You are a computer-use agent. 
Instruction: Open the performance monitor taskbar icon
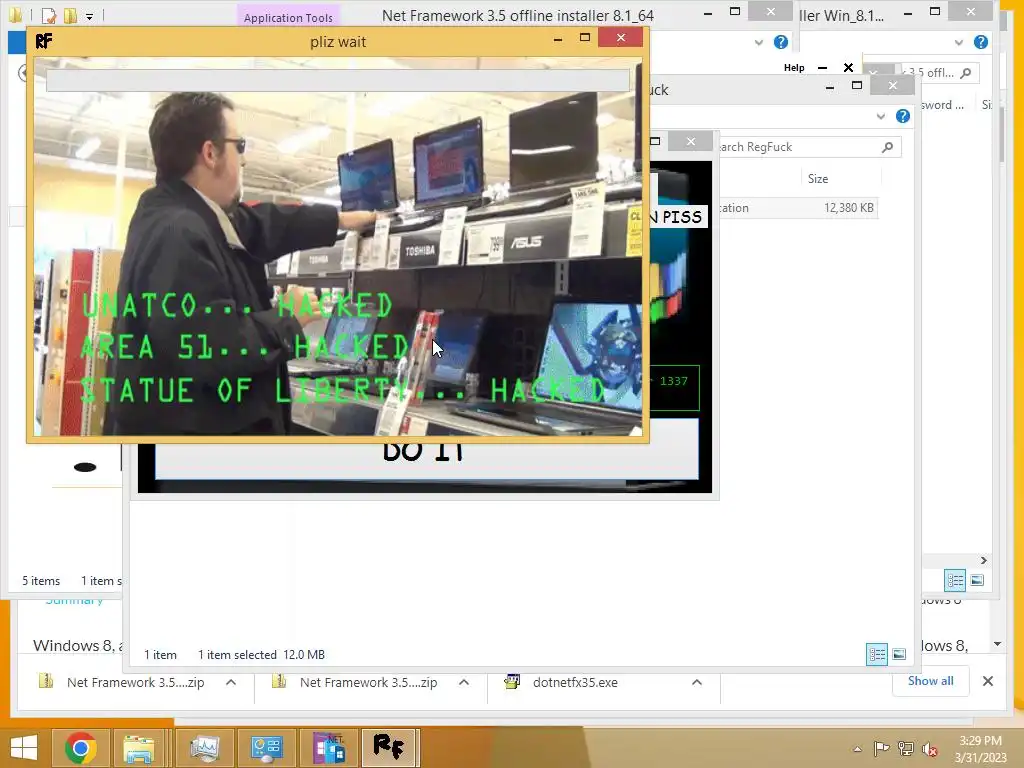click(204, 748)
